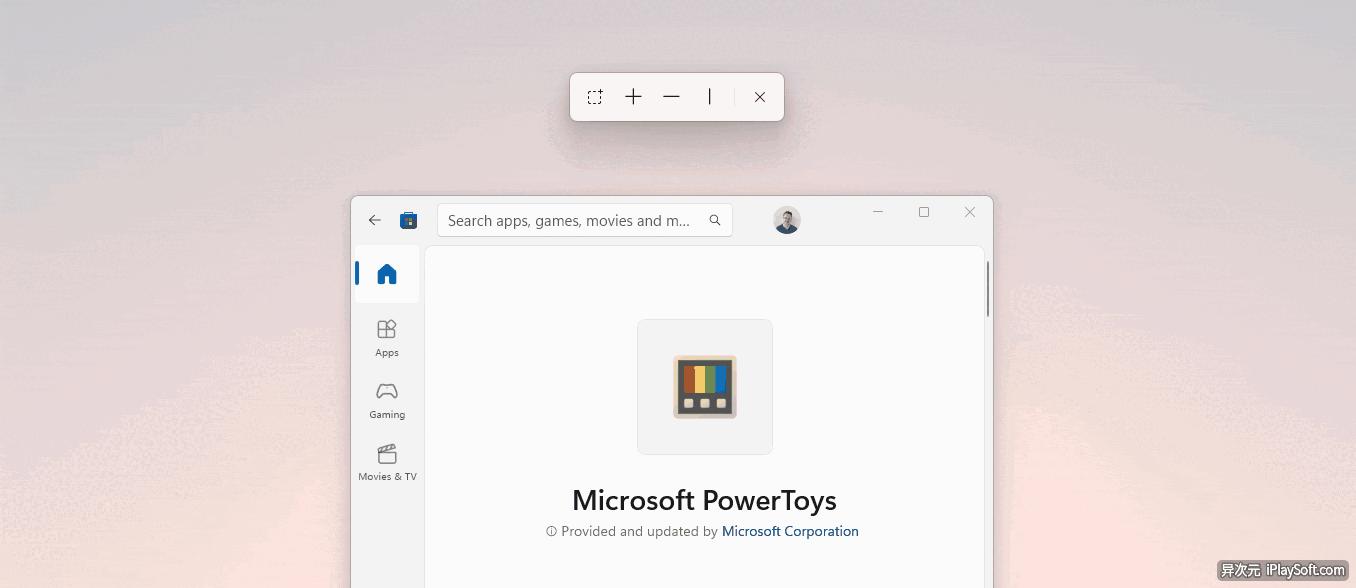Open Movies & TV in the sidebar
Viewport: 1356px width, 588px height.
click(387, 462)
